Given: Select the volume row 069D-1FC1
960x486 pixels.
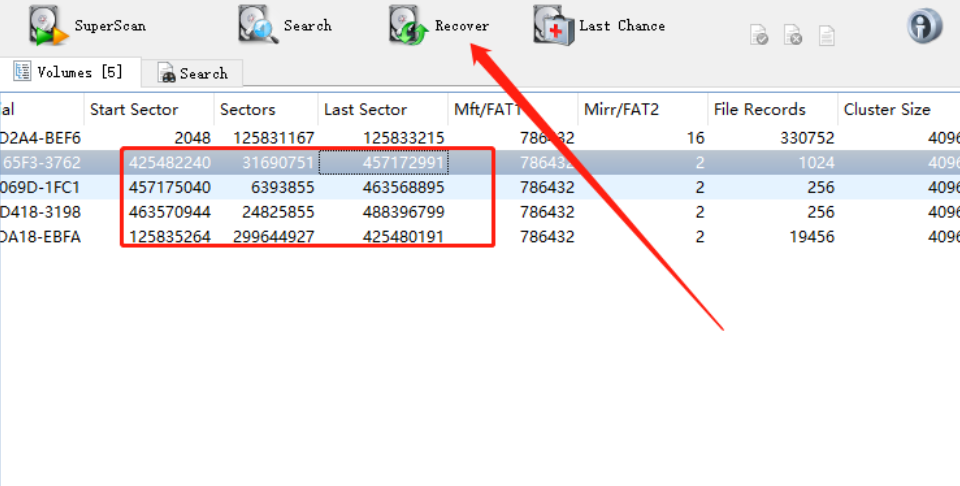Looking at the screenshot, I should [x=480, y=187].
